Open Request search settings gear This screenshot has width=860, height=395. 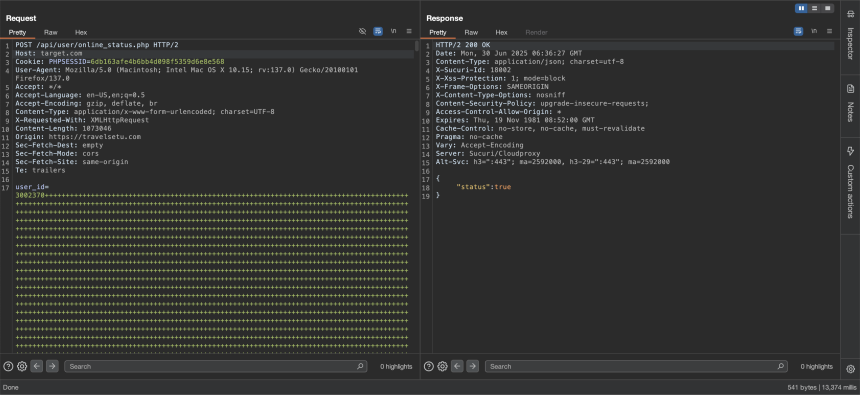click(22, 366)
